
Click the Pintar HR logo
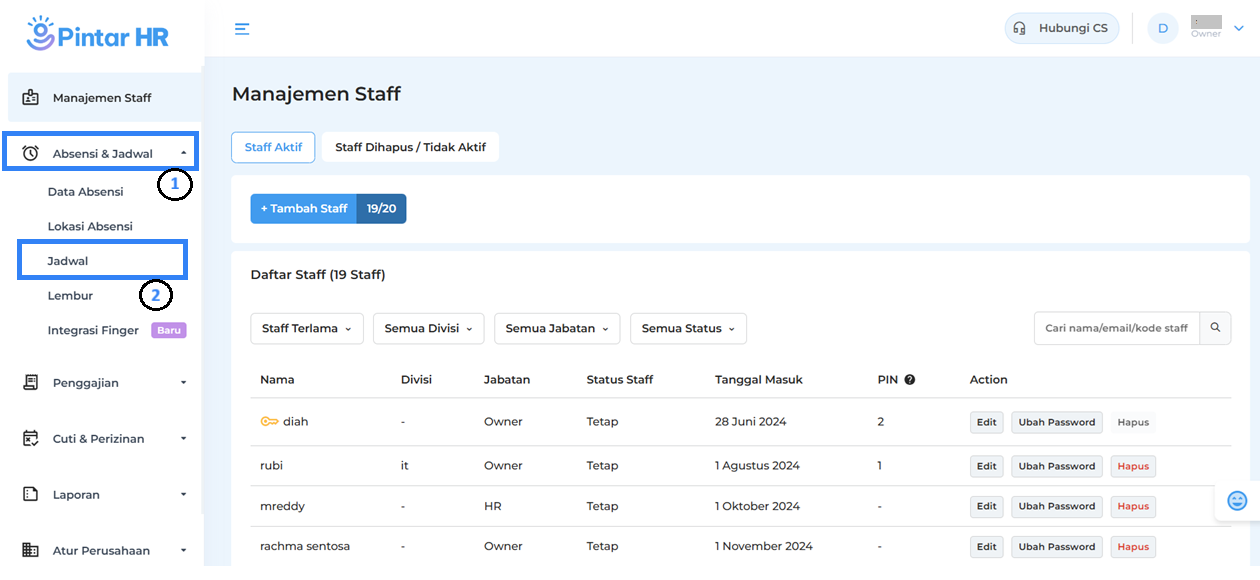pyautogui.click(x=98, y=34)
